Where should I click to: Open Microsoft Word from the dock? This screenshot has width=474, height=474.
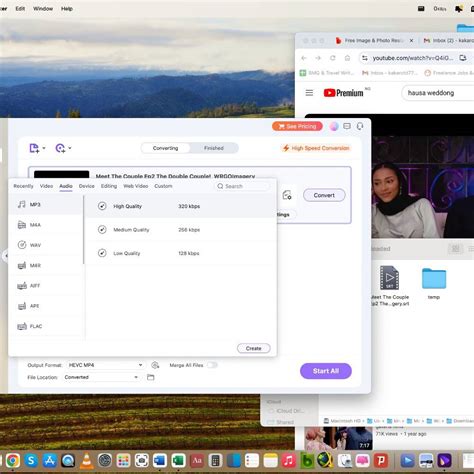(x=160, y=461)
